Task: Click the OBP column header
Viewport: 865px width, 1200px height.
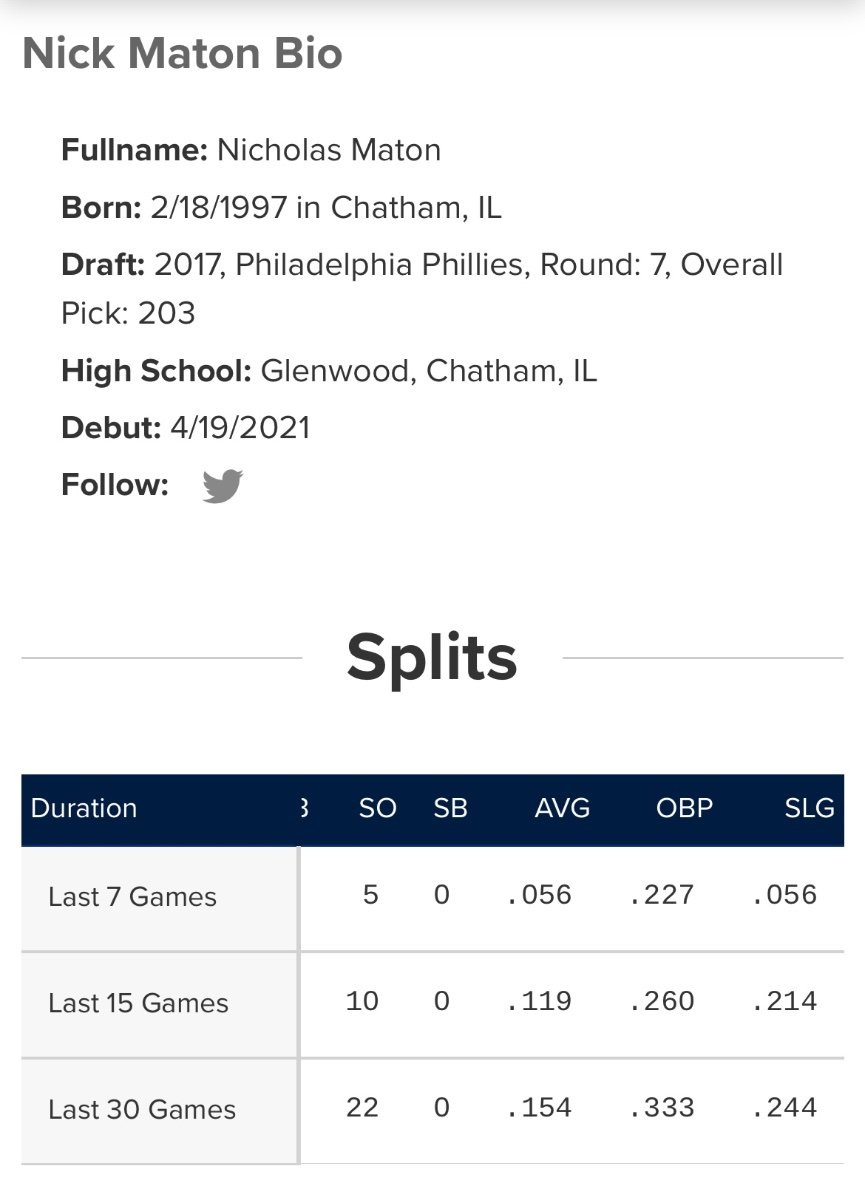Action: pos(684,808)
